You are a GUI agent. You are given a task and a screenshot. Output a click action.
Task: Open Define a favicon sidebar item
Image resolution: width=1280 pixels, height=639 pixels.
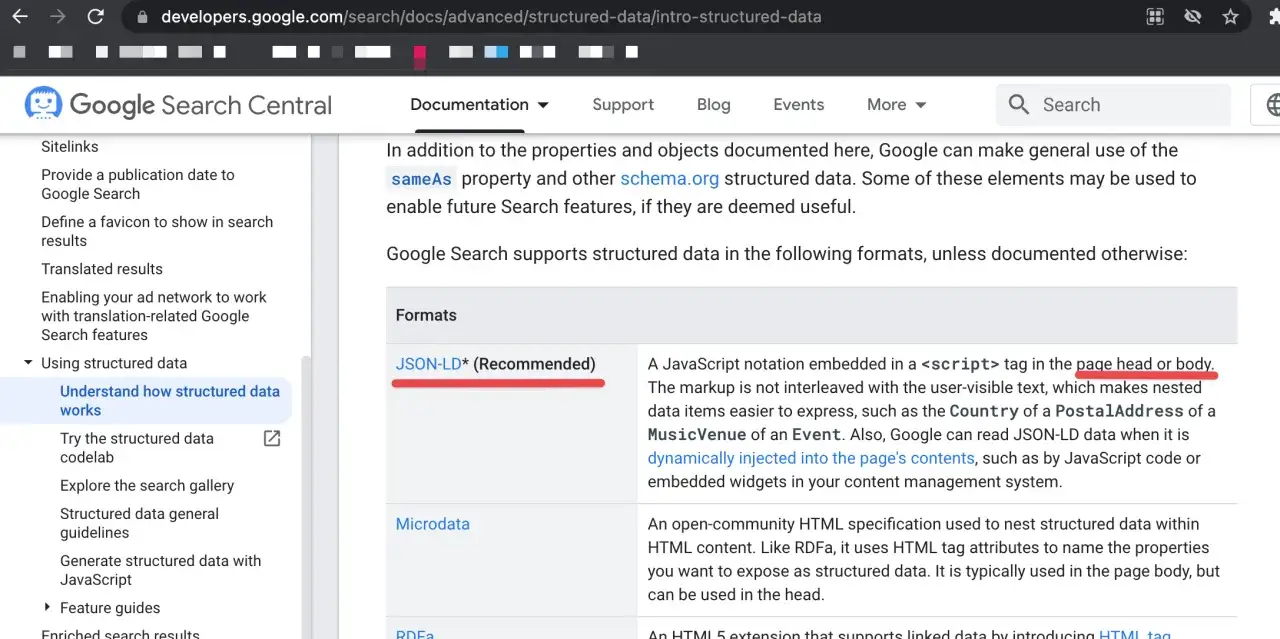pyautogui.click(x=157, y=231)
